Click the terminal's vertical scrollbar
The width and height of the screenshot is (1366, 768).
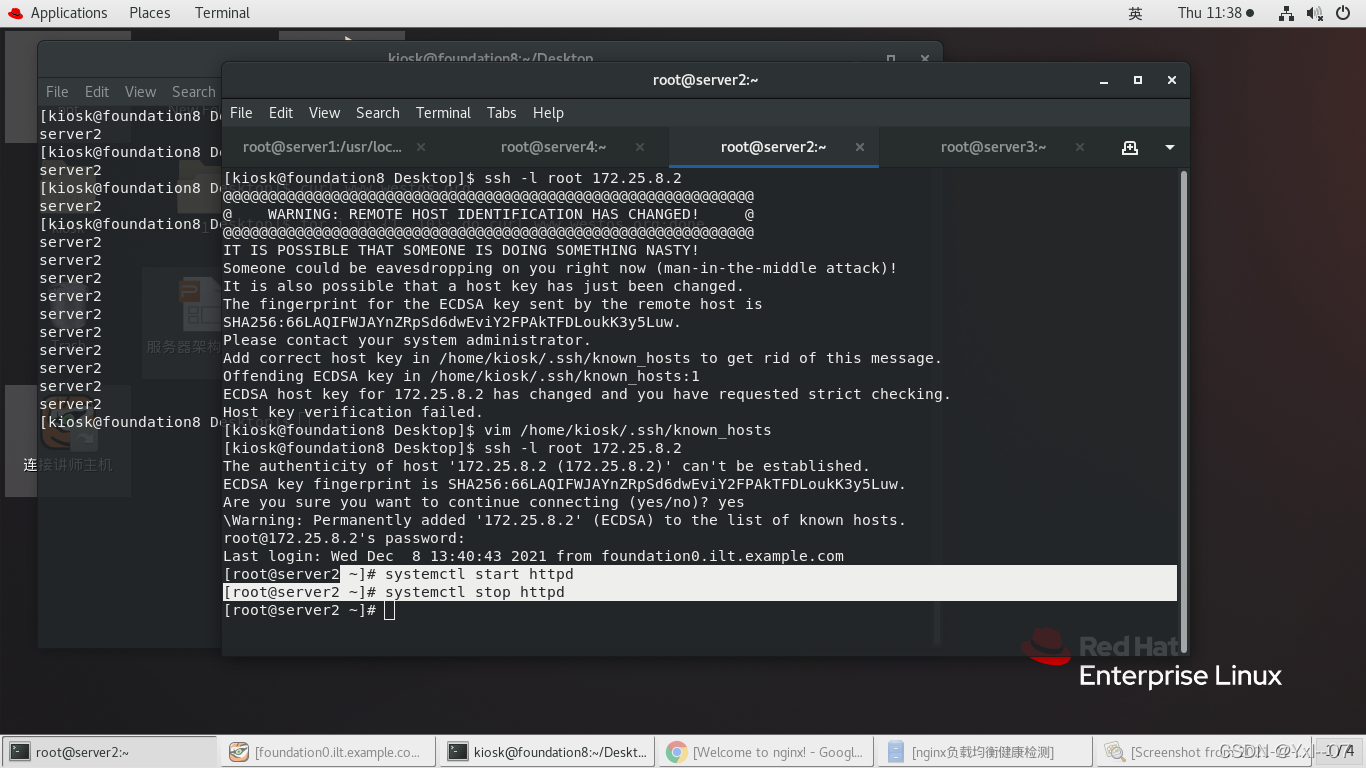point(1184,410)
